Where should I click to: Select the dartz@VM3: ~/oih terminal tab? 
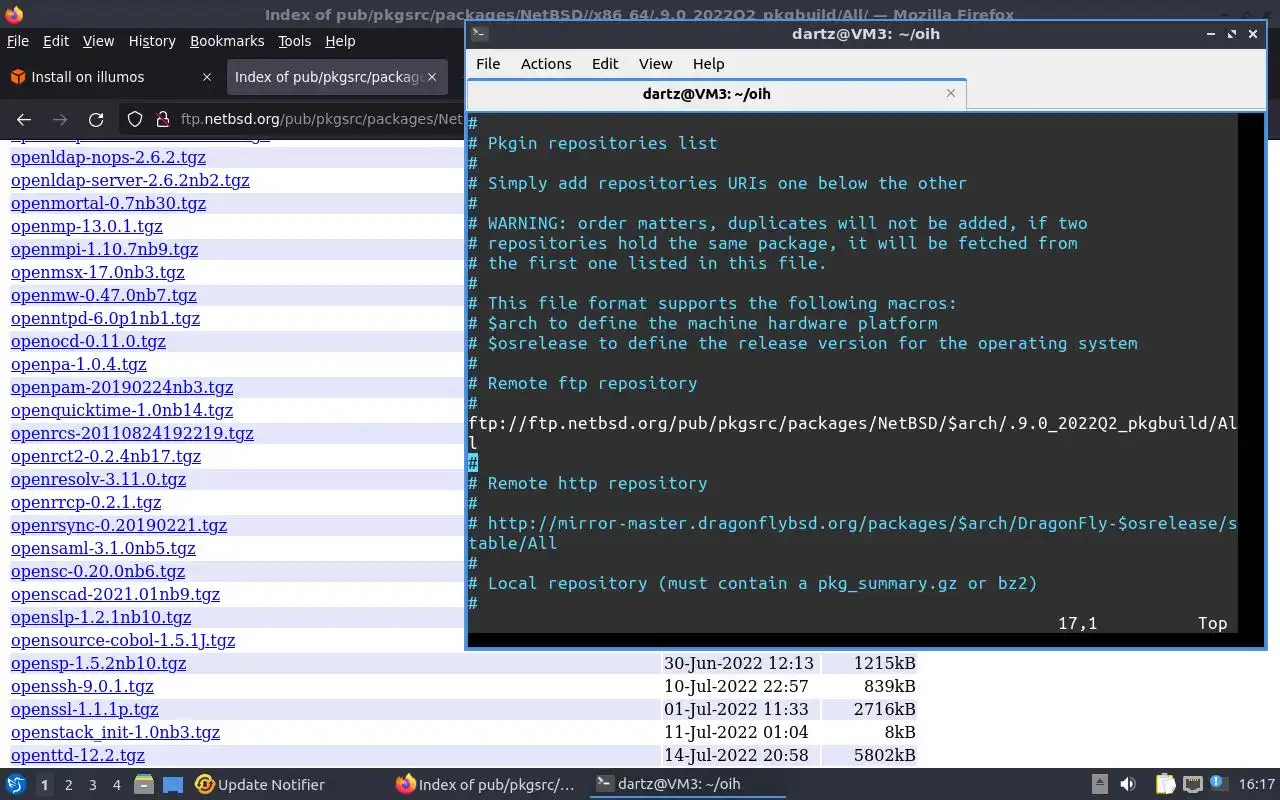[706, 94]
